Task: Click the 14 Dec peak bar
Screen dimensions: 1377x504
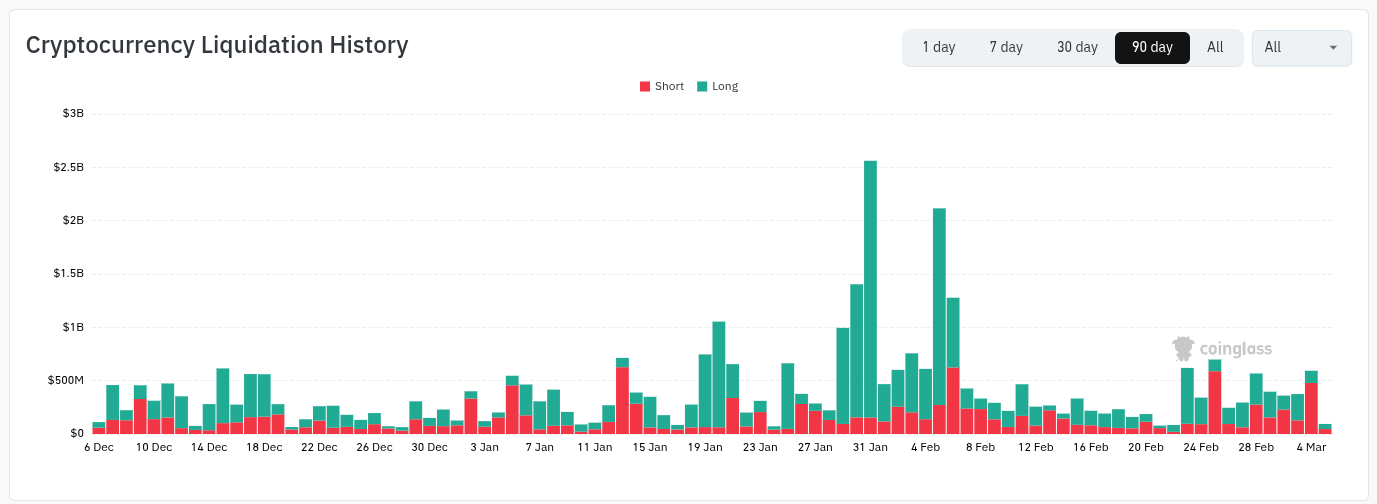Action: click(x=223, y=395)
